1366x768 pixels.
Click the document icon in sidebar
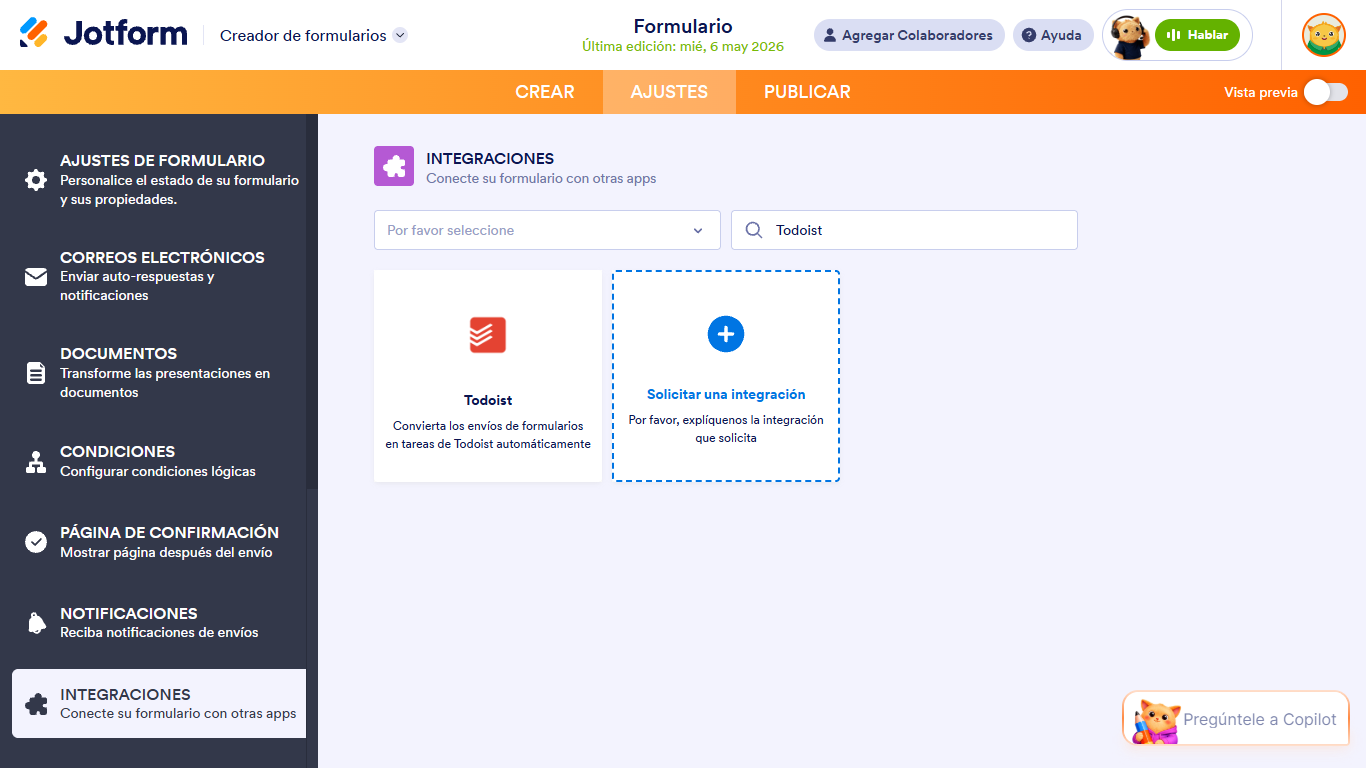click(x=36, y=373)
